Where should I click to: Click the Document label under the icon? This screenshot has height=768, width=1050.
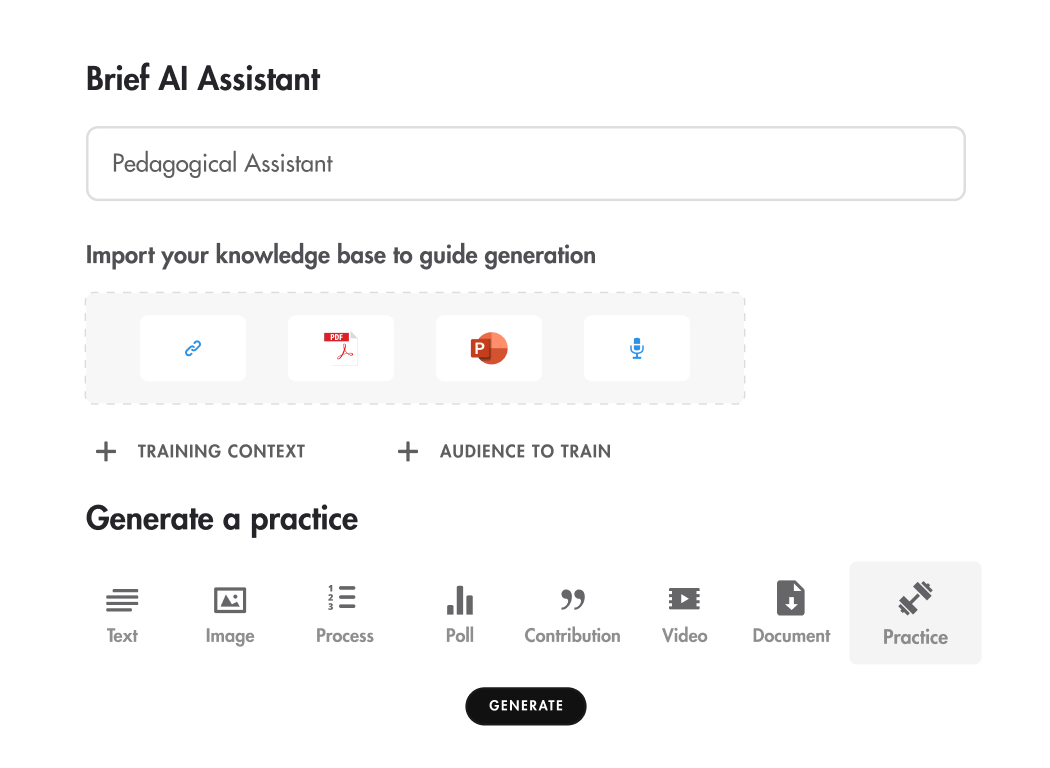tap(791, 636)
